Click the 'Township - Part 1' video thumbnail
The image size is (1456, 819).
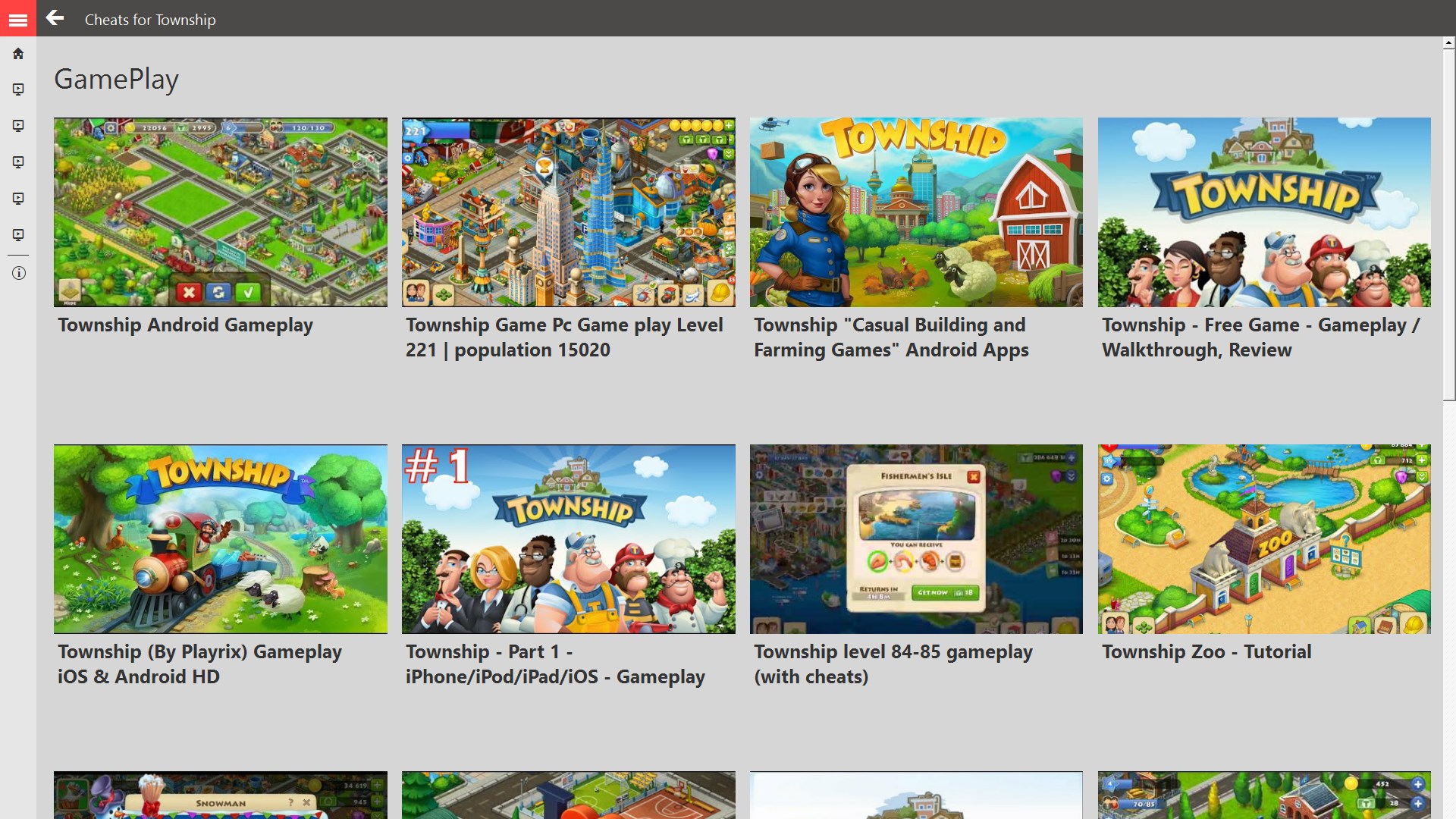coord(568,538)
